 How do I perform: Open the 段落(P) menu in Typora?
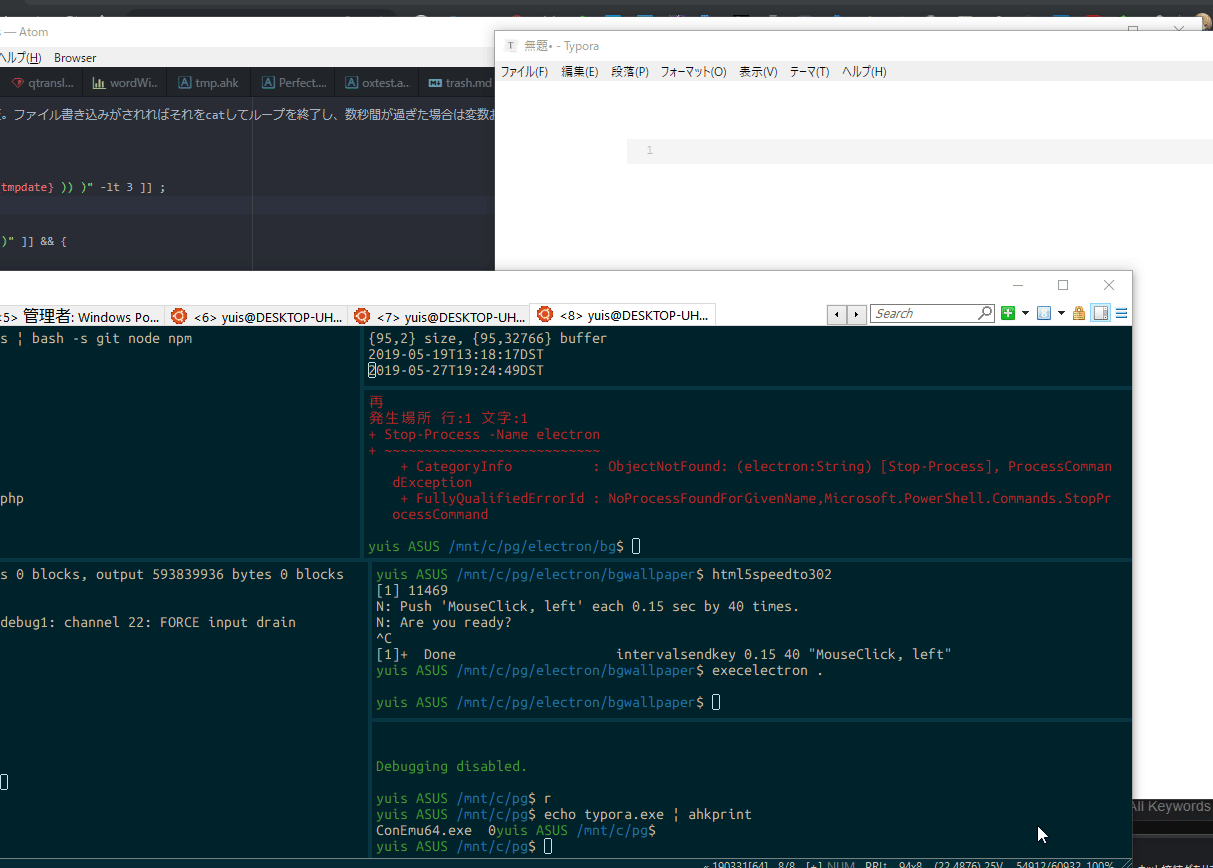pos(630,72)
